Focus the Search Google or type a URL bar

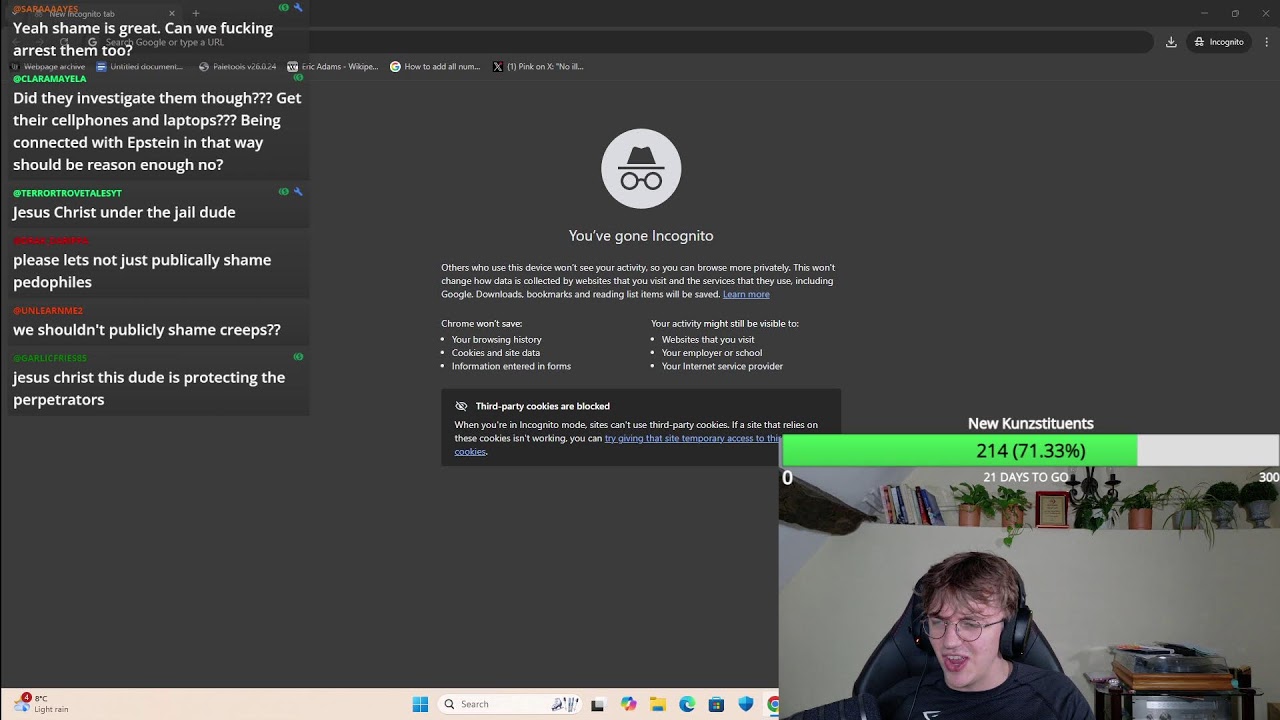point(600,42)
